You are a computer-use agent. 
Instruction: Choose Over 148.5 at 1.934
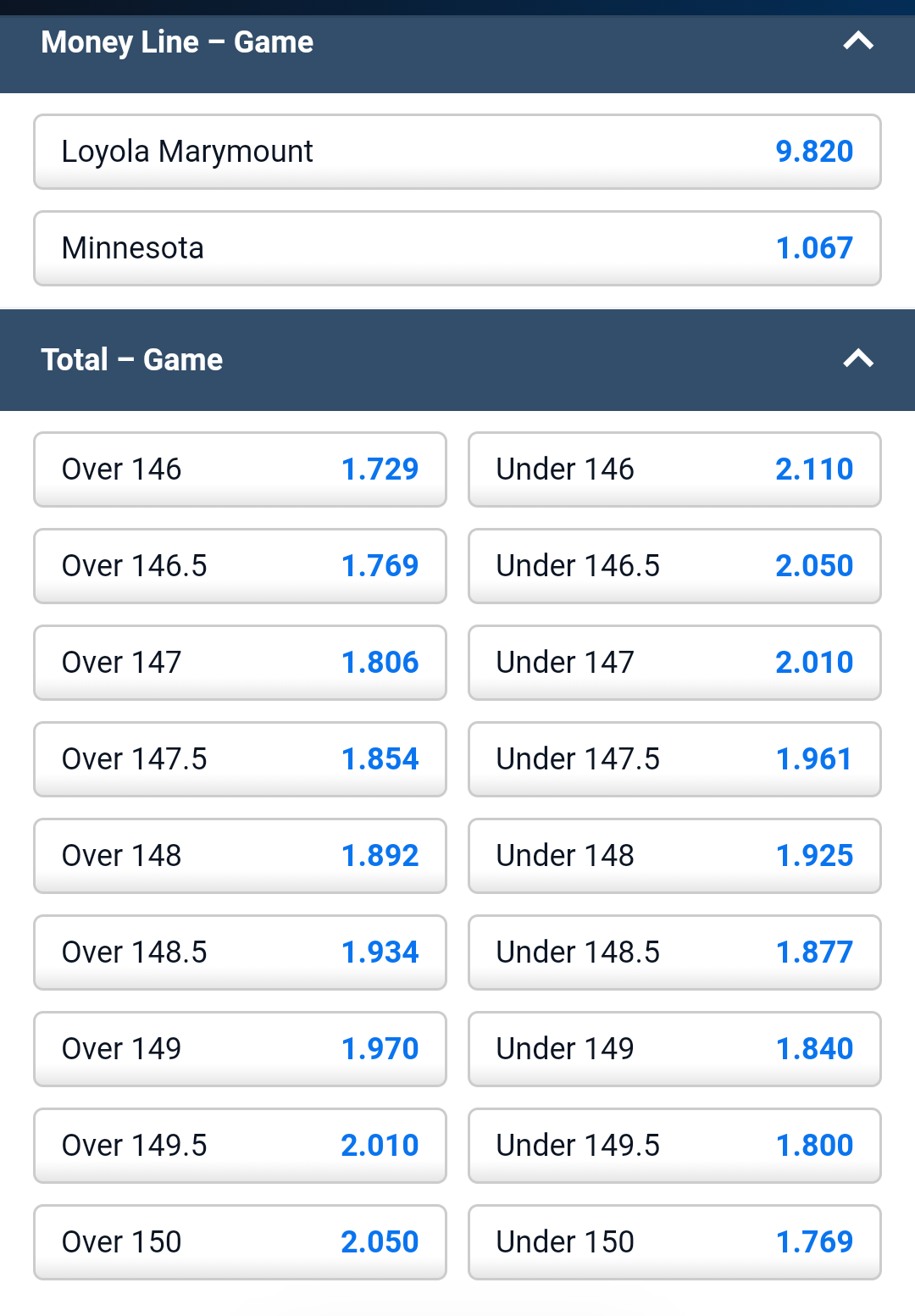coord(240,952)
